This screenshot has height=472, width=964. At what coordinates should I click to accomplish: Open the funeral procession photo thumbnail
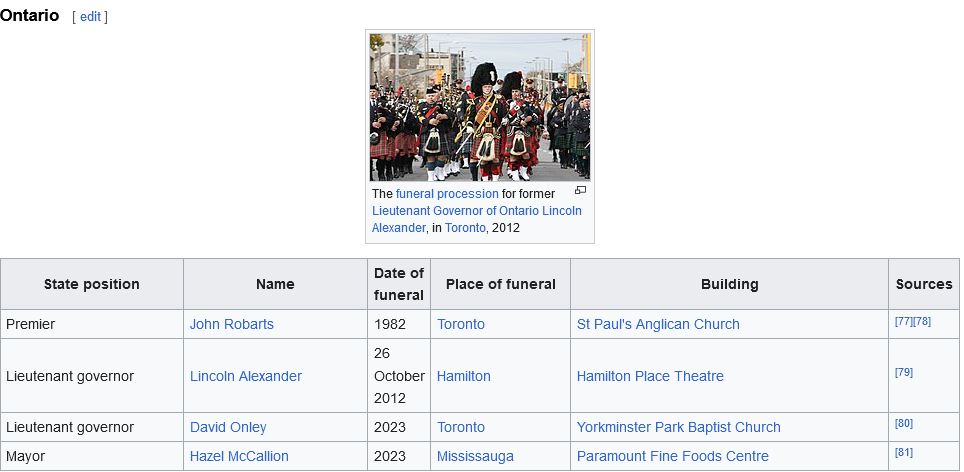pos(480,107)
